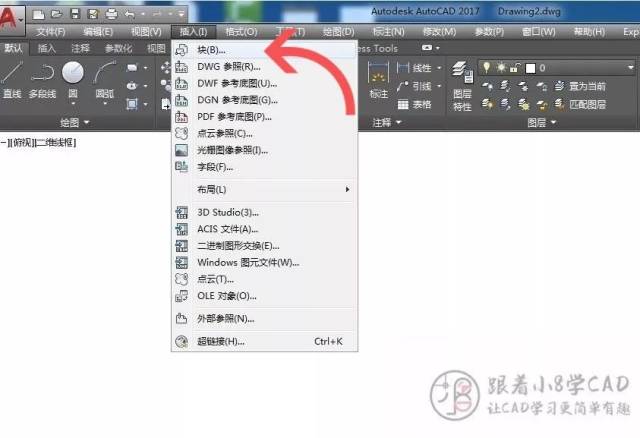Click Undo arrow in quick access toolbar
The image size is (640, 438).
130,15
